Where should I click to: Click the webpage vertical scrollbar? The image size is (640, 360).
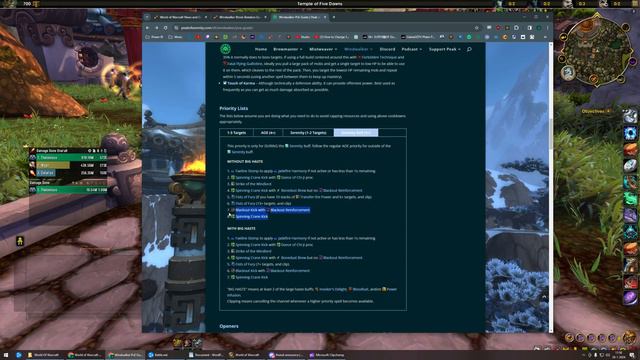[x=551, y=134]
